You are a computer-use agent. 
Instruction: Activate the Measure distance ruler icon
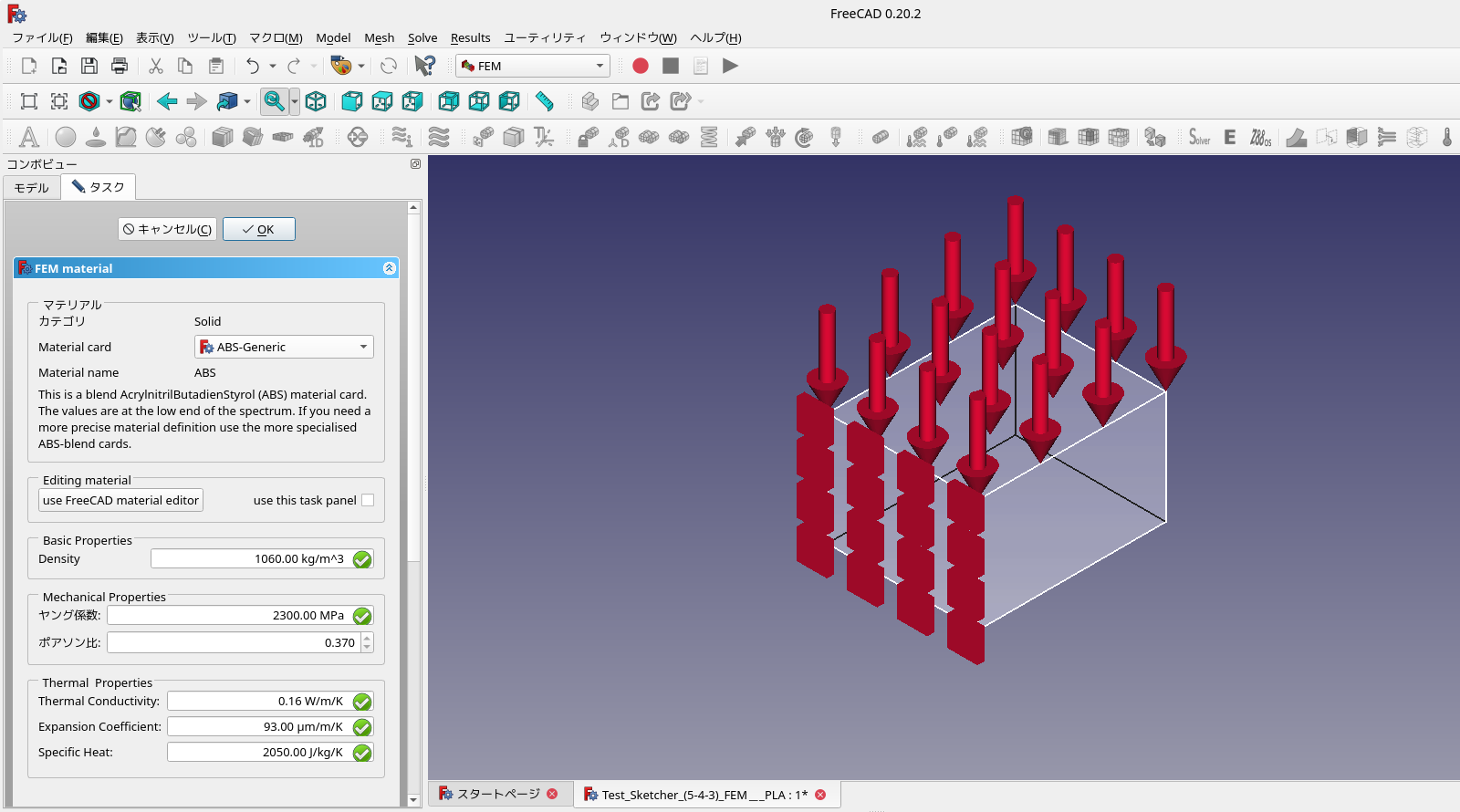545,101
